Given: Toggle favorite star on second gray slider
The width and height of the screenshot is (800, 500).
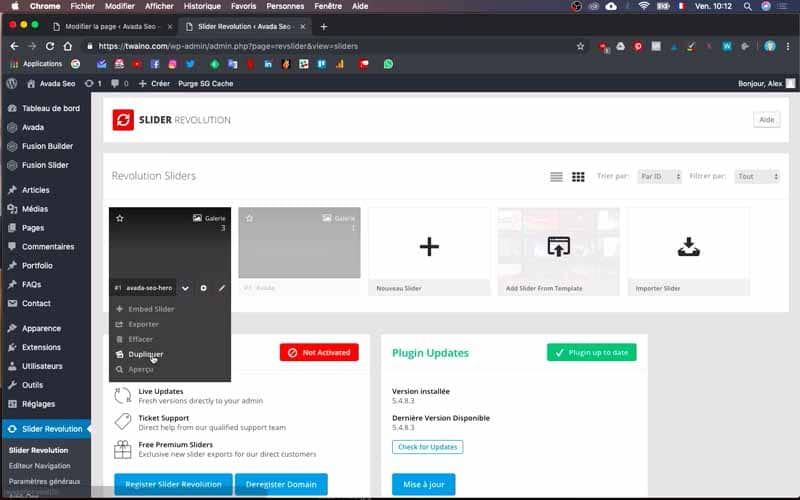Looking at the screenshot, I should 249,218.
